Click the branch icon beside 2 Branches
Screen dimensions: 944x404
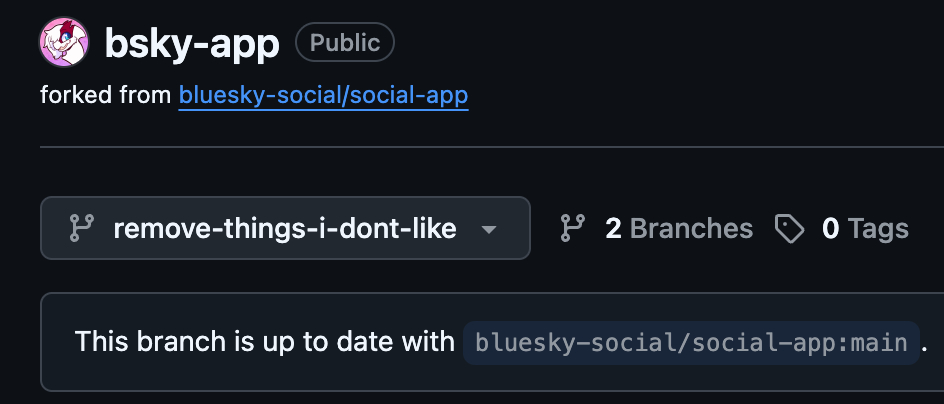coord(573,229)
